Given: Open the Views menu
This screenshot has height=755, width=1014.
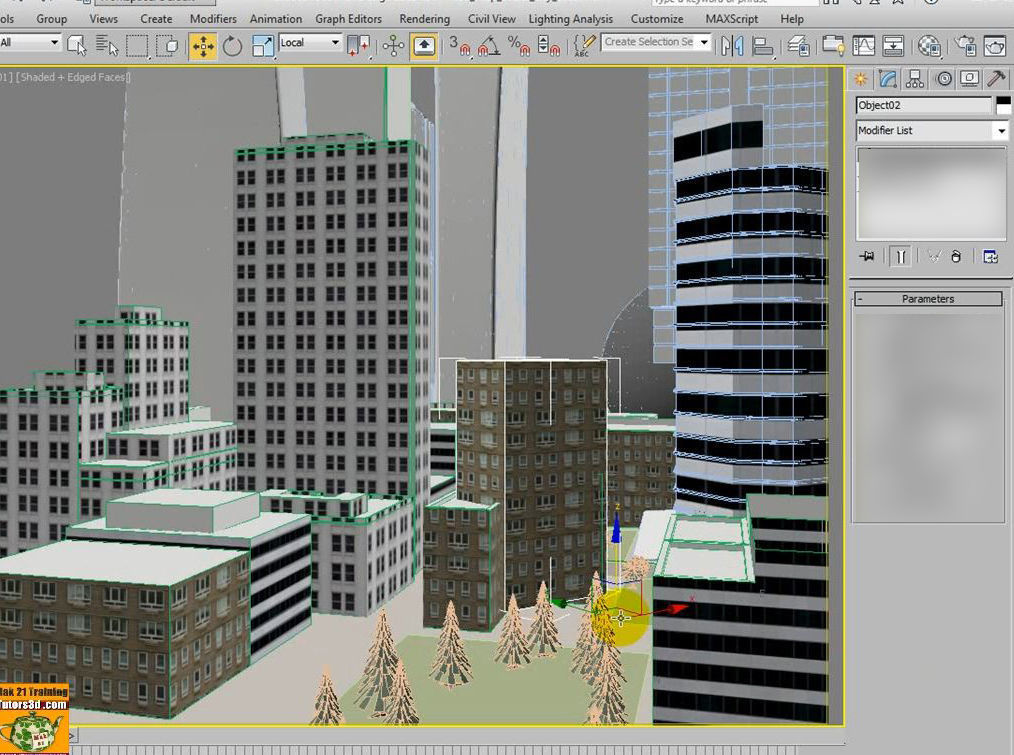Looking at the screenshot, I should pos(103,19).
